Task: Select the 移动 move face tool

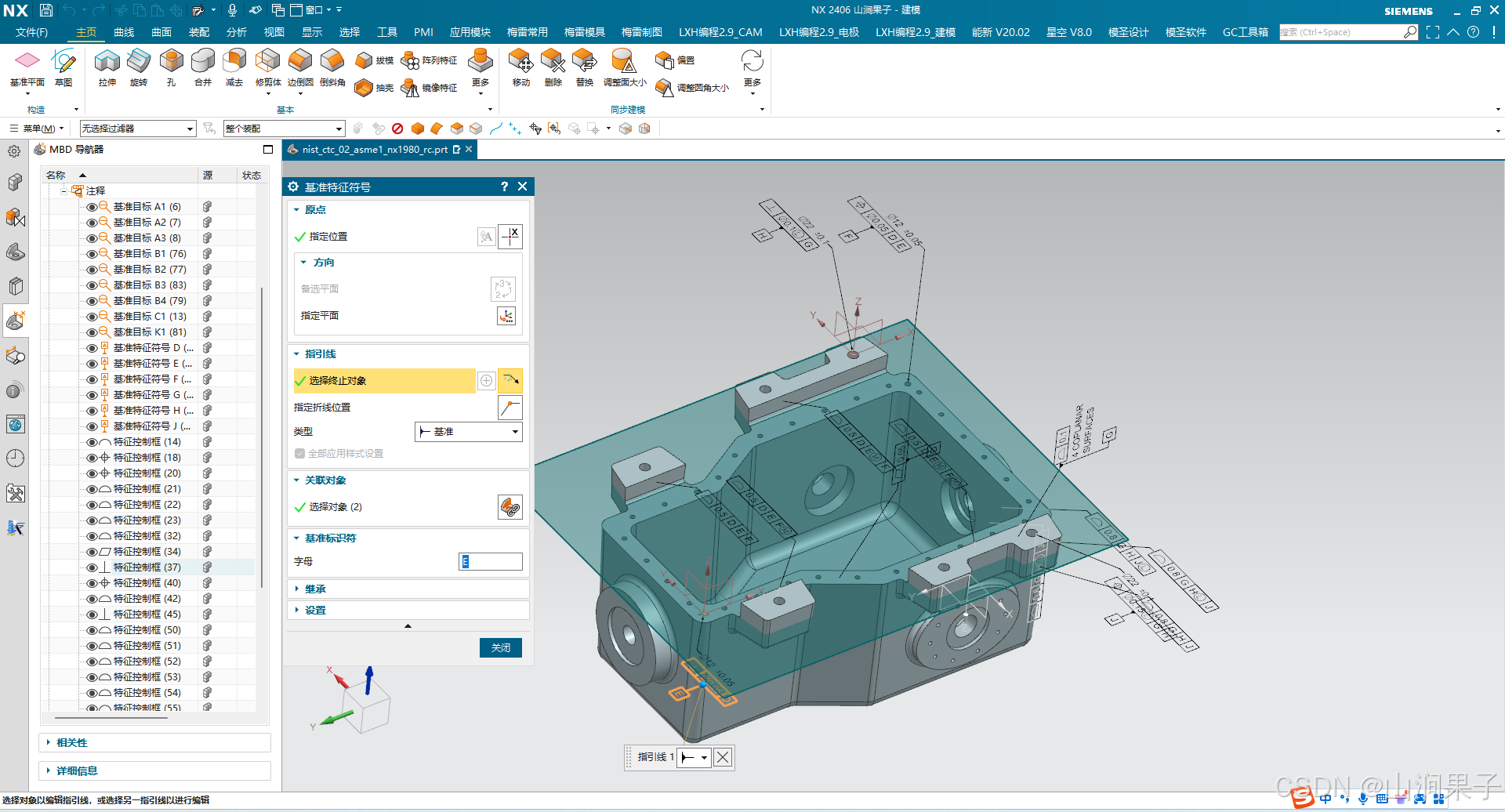Action: [521, 67]
